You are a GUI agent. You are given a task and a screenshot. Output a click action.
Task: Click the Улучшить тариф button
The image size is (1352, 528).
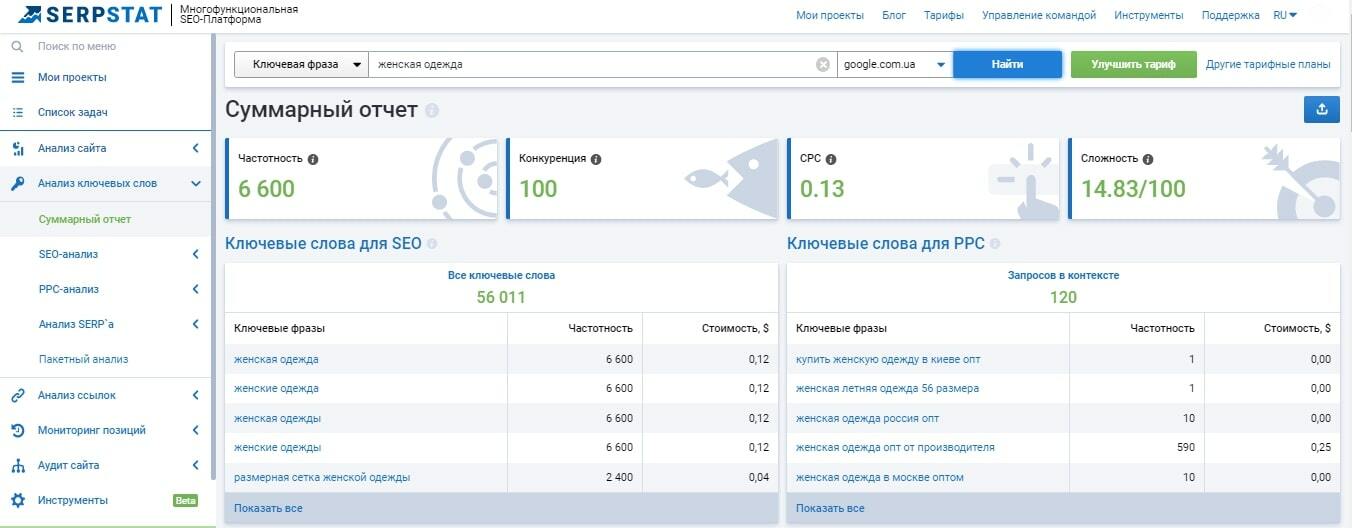tap(1134, 64)
